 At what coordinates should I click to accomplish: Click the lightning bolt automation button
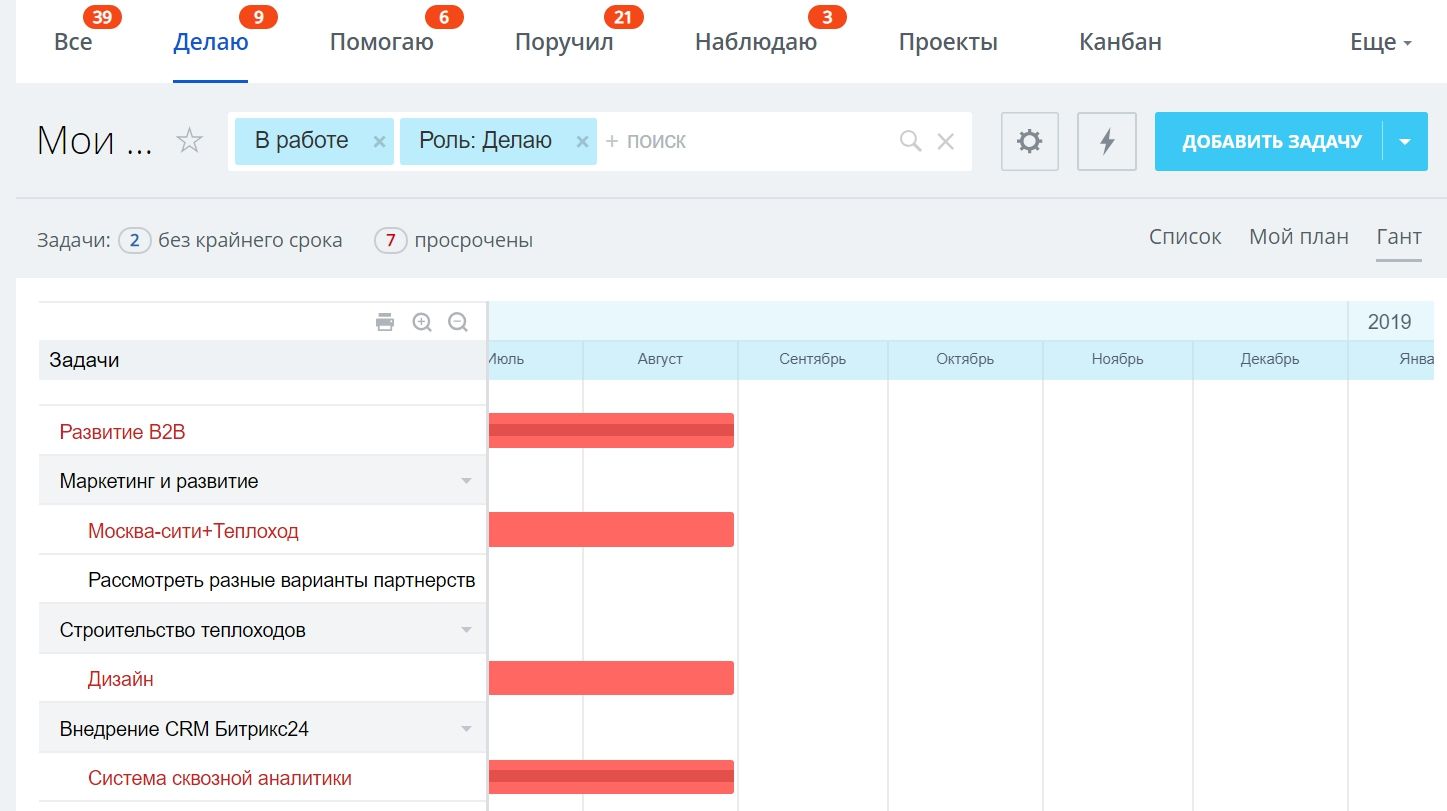click(x=1106, y=141)
